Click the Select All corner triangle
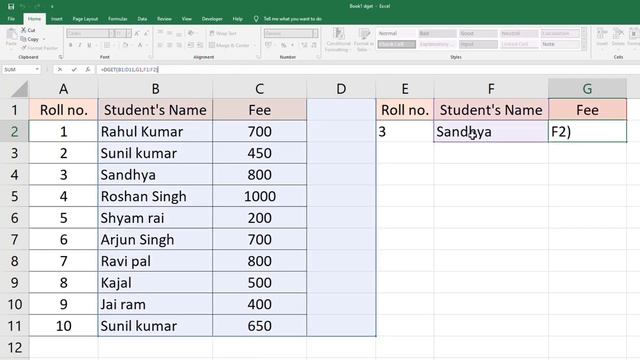The height and width of the screenshot is (360, 640). [x=20, y=89]
